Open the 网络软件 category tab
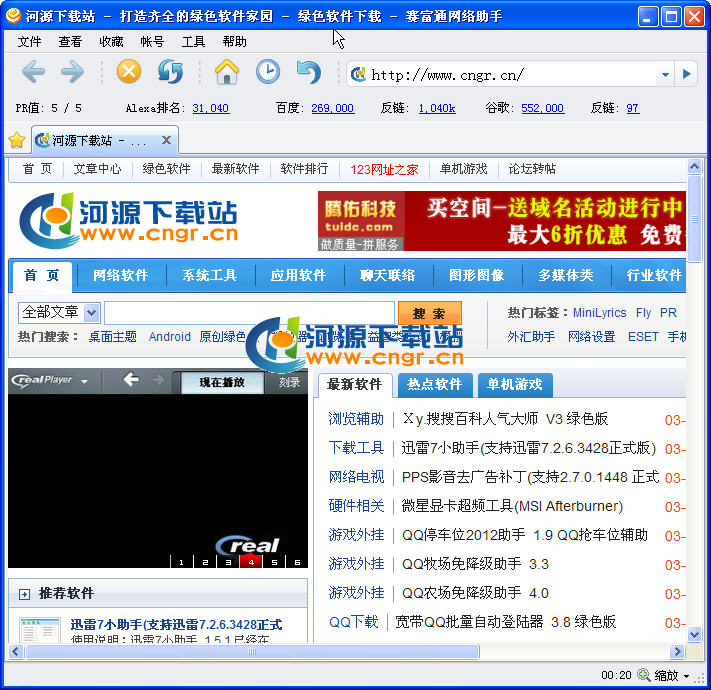Viewport: 711px width, 690px height. click(121, 275)
